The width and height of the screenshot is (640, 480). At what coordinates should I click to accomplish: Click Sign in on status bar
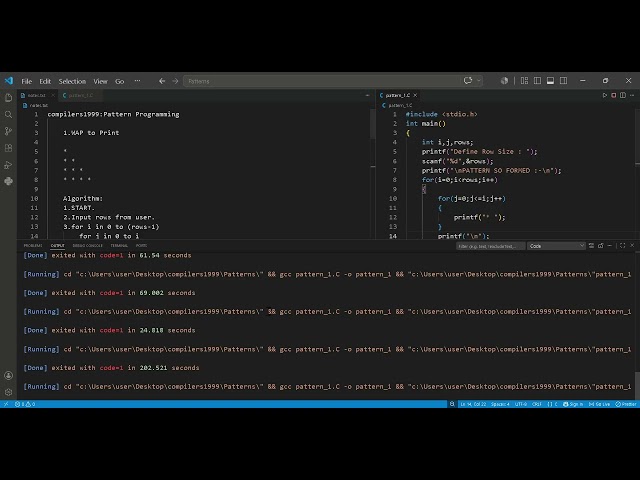573,404
